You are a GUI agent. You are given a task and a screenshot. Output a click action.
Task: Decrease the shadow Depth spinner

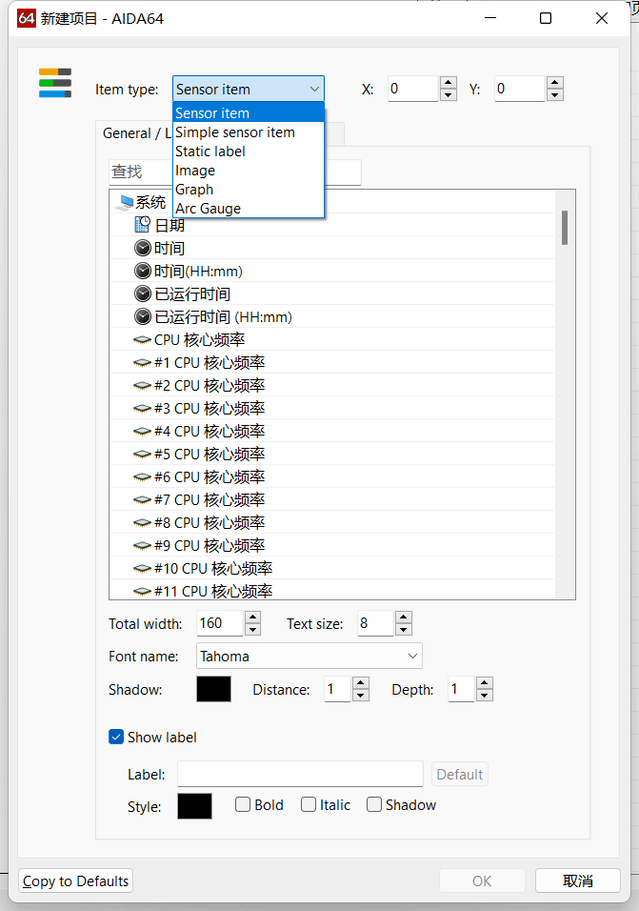(x=484, y=695)
